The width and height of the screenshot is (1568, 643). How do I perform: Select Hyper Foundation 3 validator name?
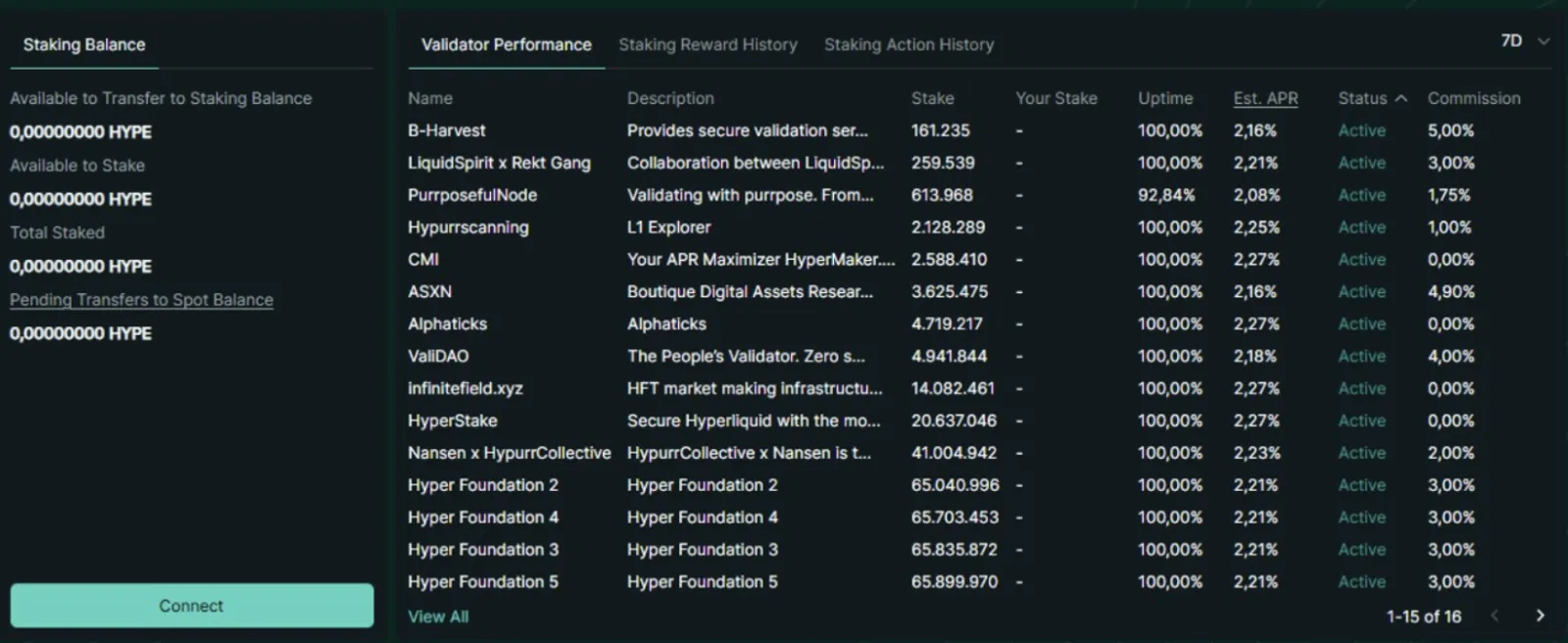coord(483,550)
